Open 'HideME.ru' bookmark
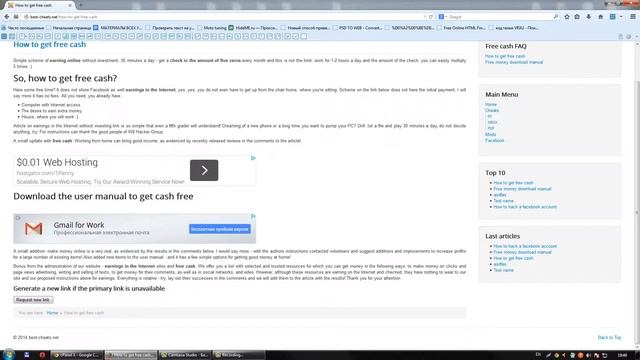 tap(253, 28)
